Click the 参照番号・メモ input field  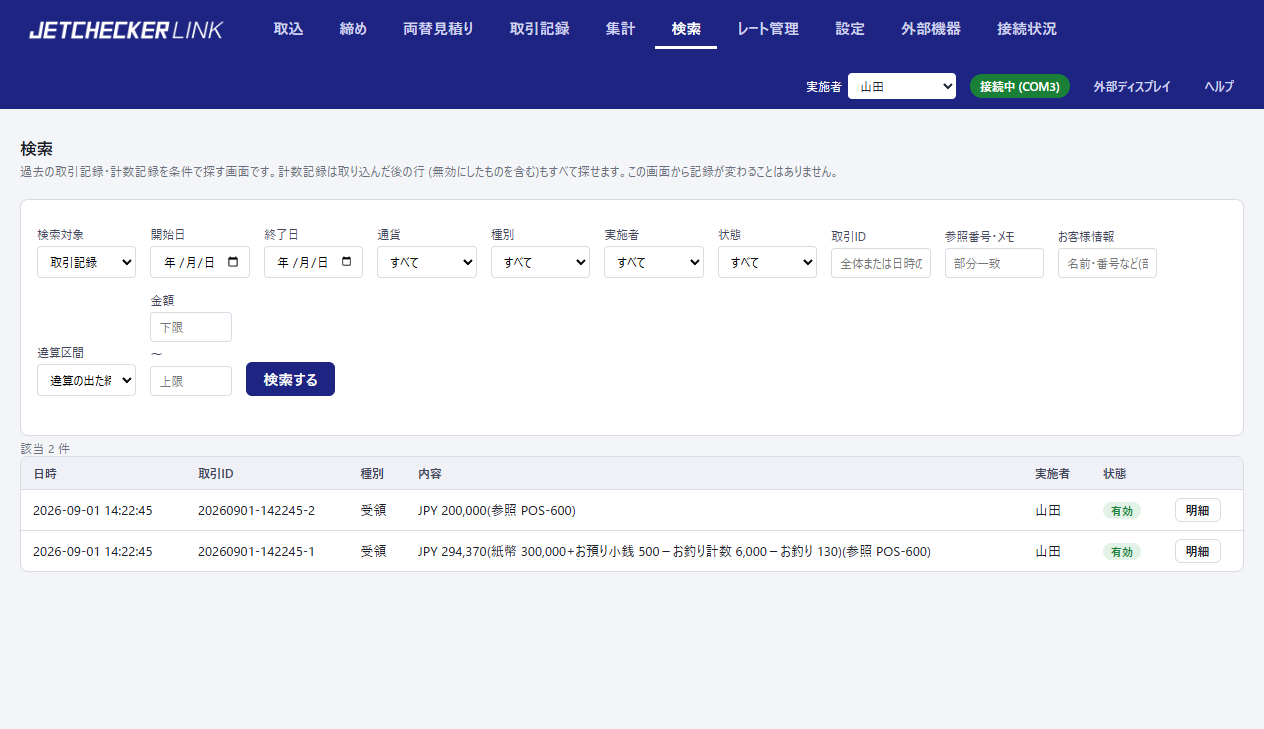coord(994,263)
